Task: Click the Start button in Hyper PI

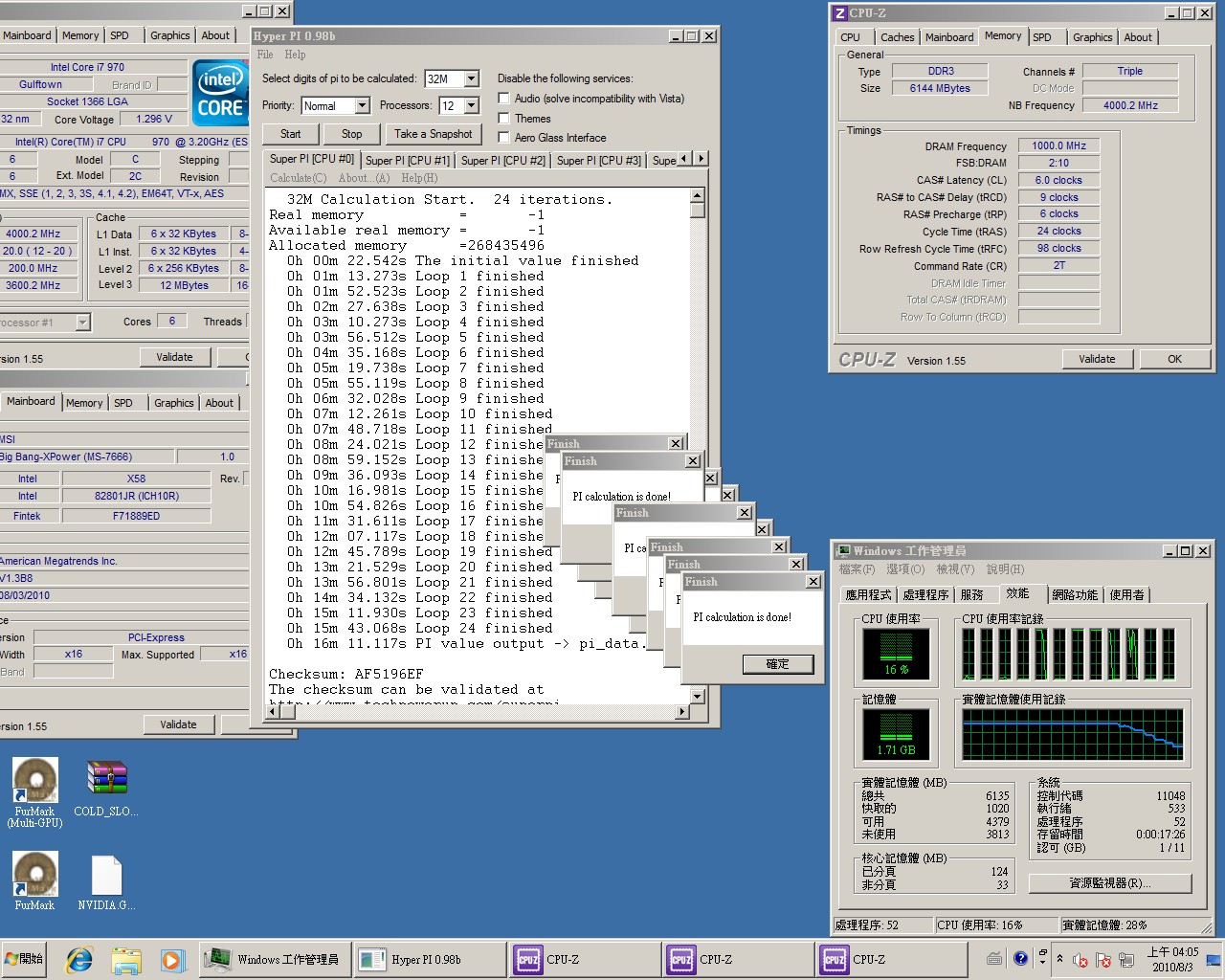Action: click(x=290, y=134)
